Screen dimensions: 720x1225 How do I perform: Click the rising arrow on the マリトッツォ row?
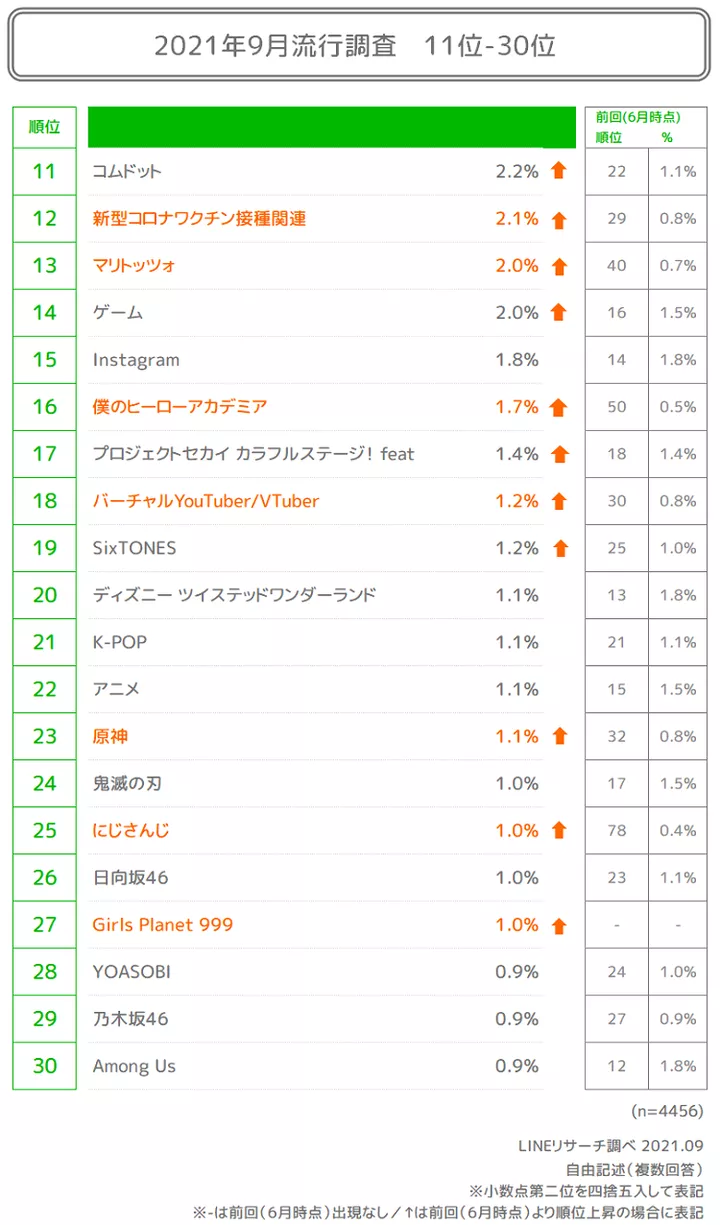[559, 266]
